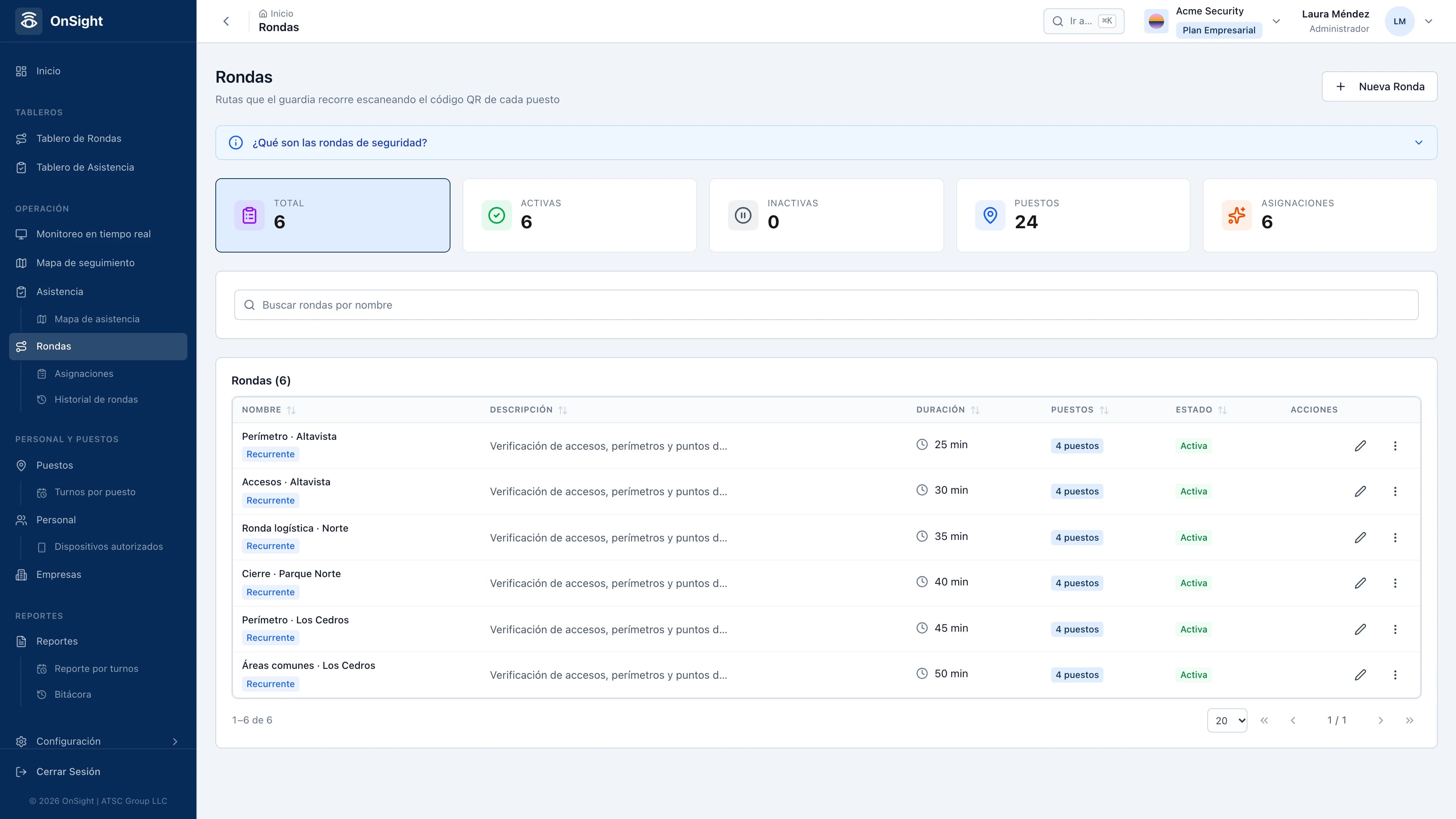This screenshot has height=819, width=1456.
Task: Edit the Ronda logística · Norte round
Action: (x=1360, y=538)
